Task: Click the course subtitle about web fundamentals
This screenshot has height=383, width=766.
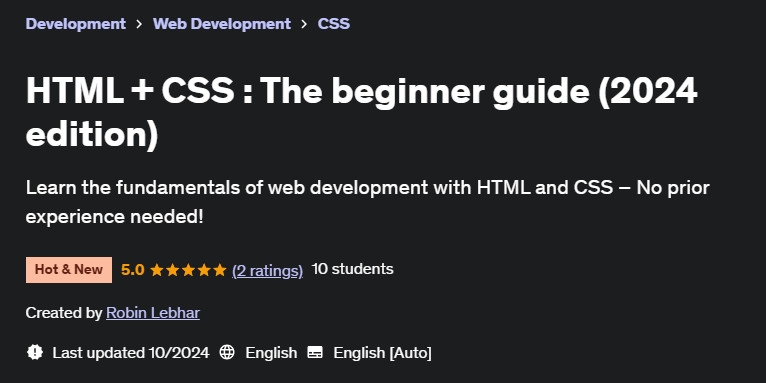Action: click(x=367, y=202)
